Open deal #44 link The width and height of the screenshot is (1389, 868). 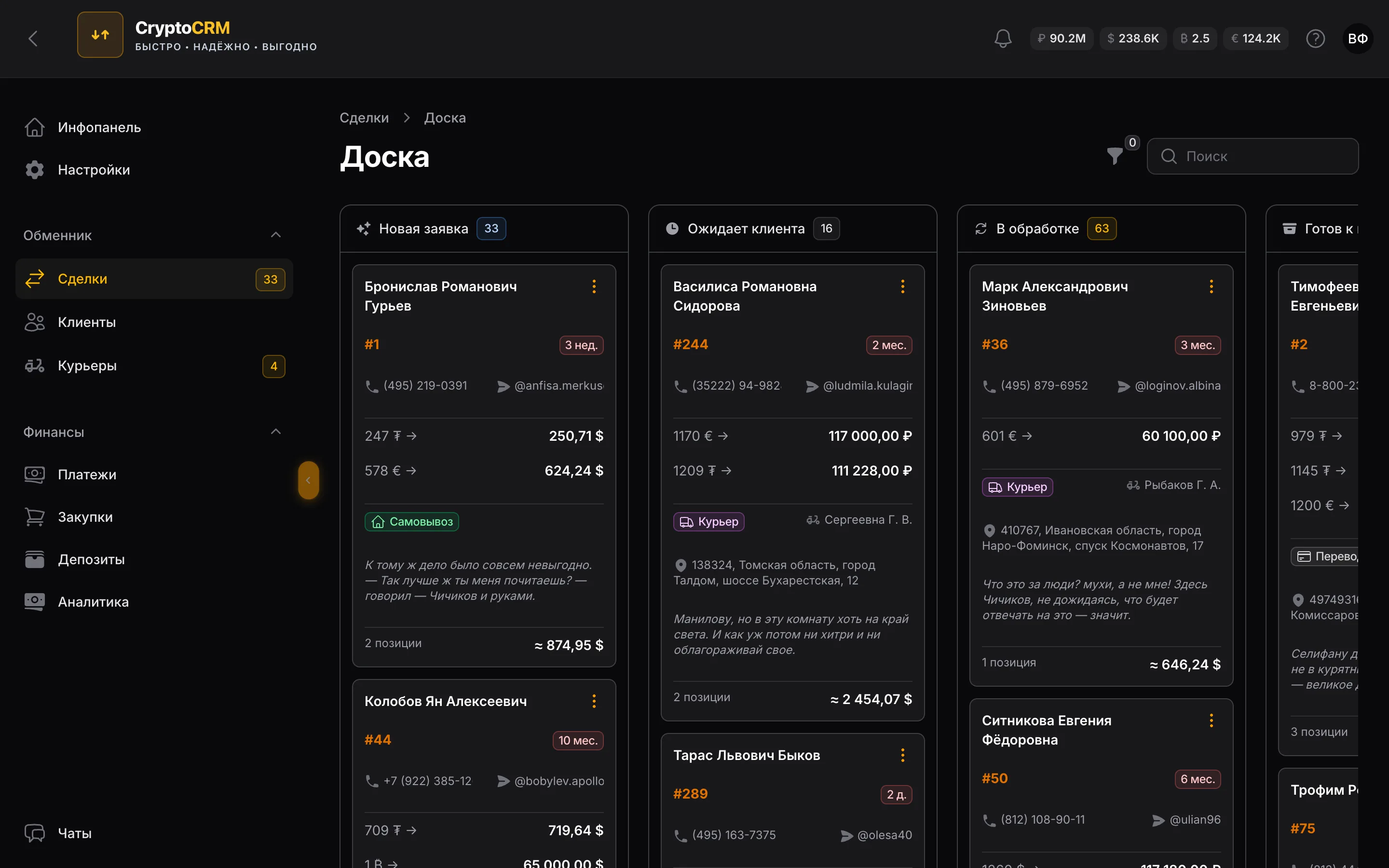pyautogui.click(x=378, y=740)
